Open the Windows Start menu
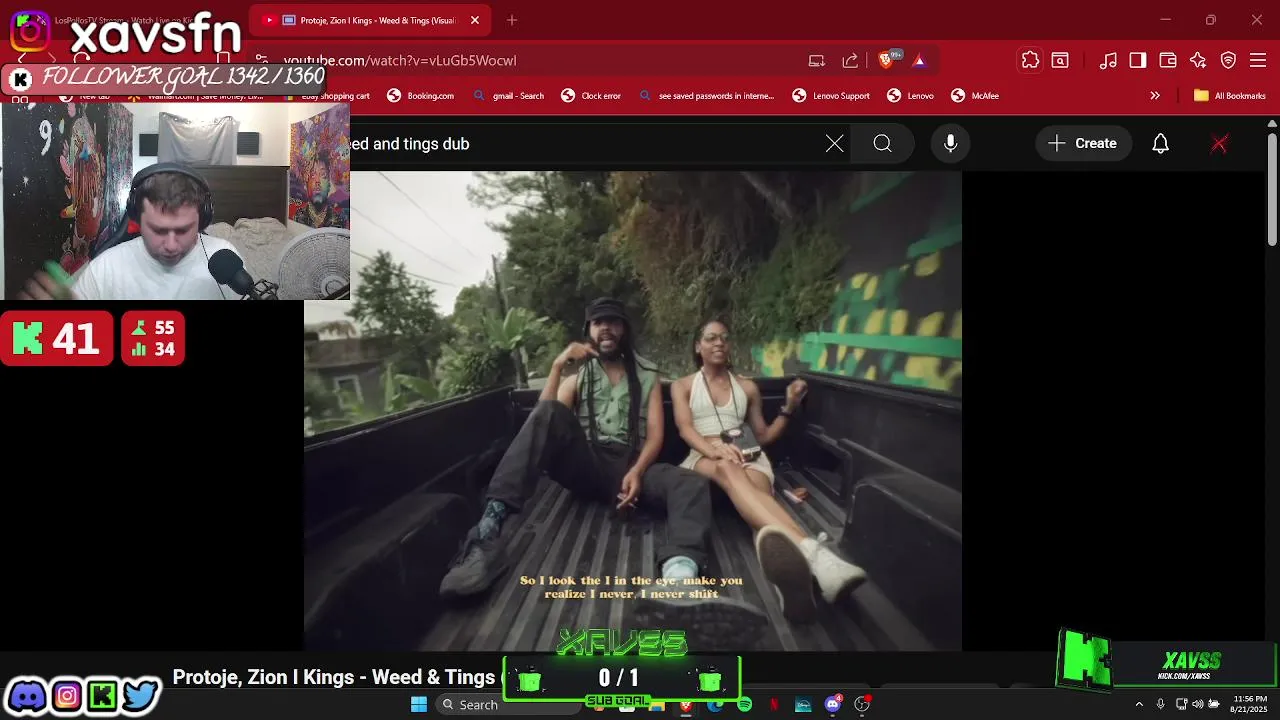The image size is (1280, 720). 419,704
